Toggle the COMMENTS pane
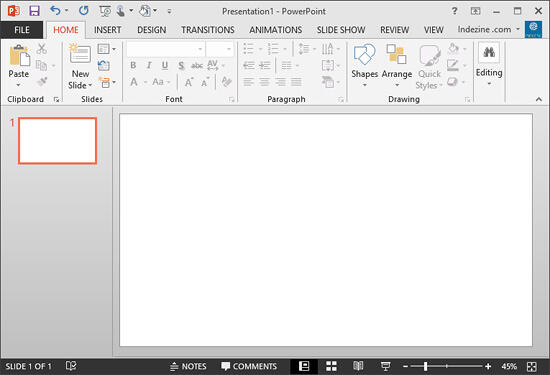Screen dimensions: 550x375 tap(249, 367)
